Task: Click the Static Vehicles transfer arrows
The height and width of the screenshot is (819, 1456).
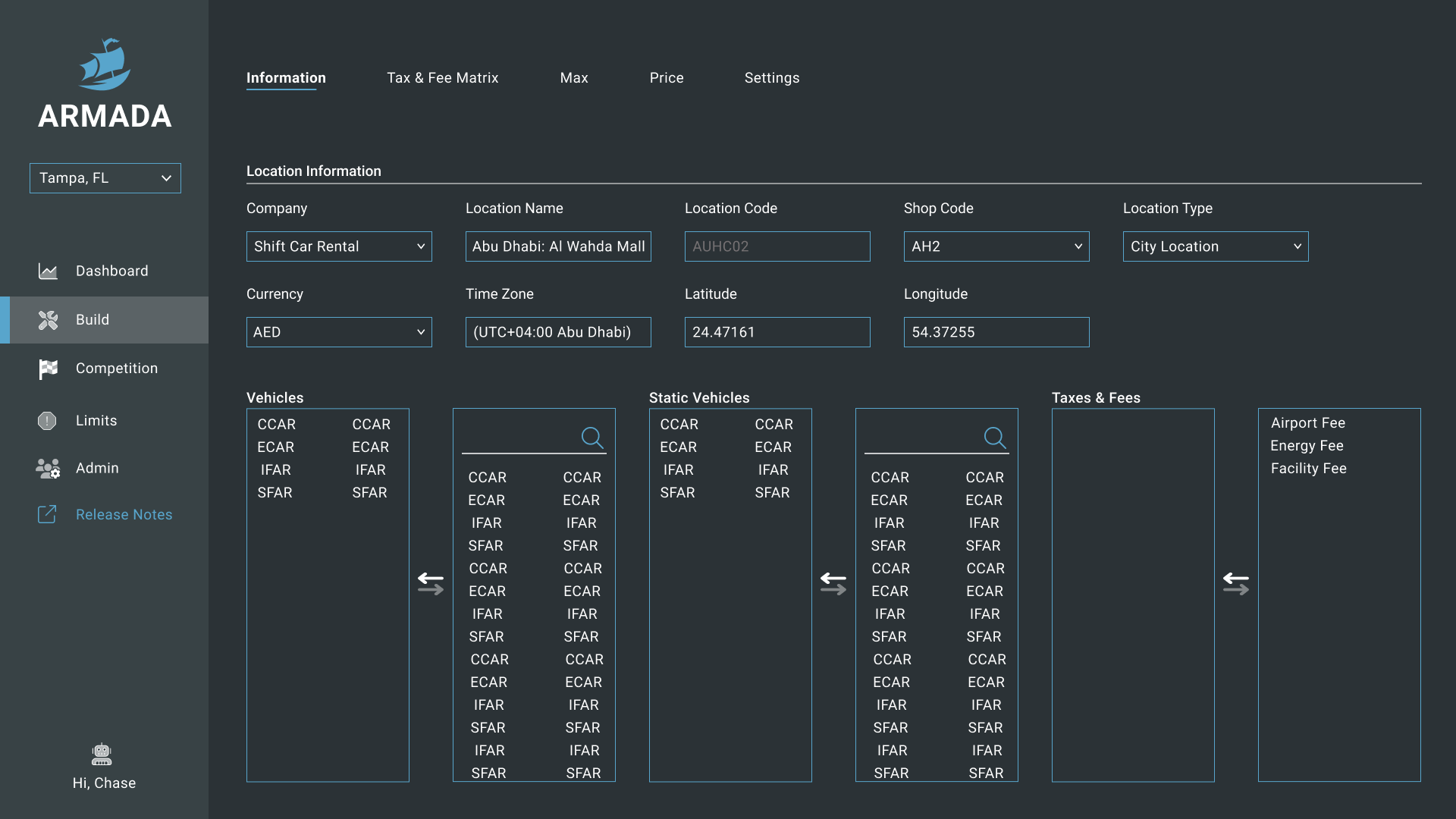Action: click(x=833, y=583)
